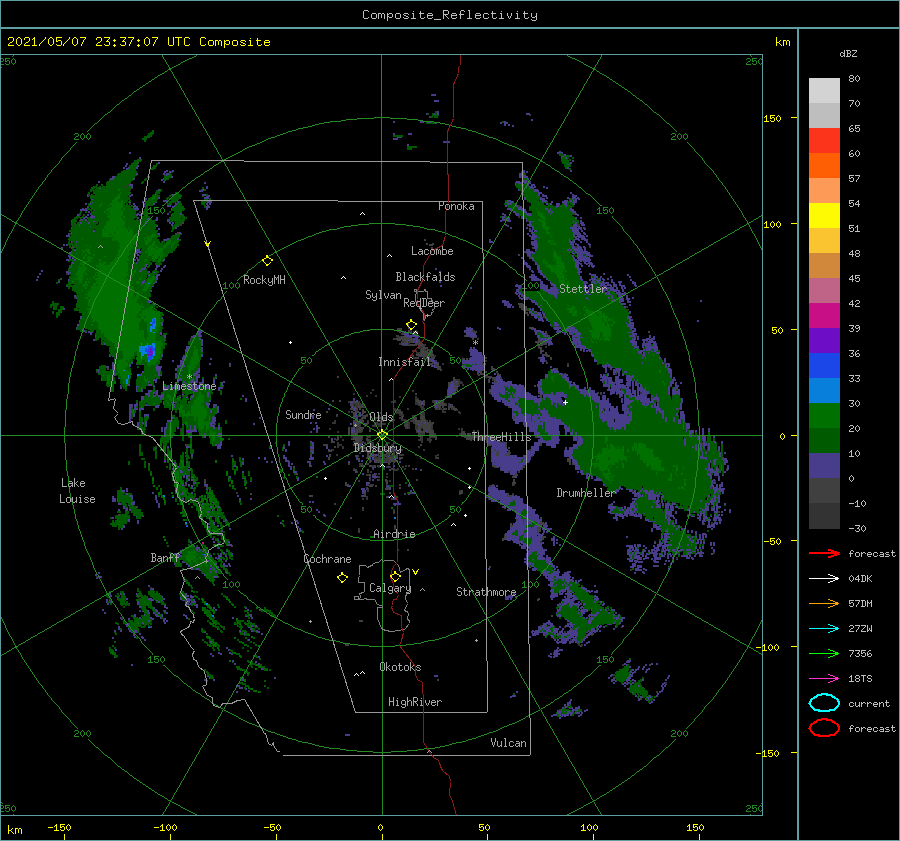Click the Banff label
The height and width of the screenshot is (841, 900).
click(x=165, y=558)
